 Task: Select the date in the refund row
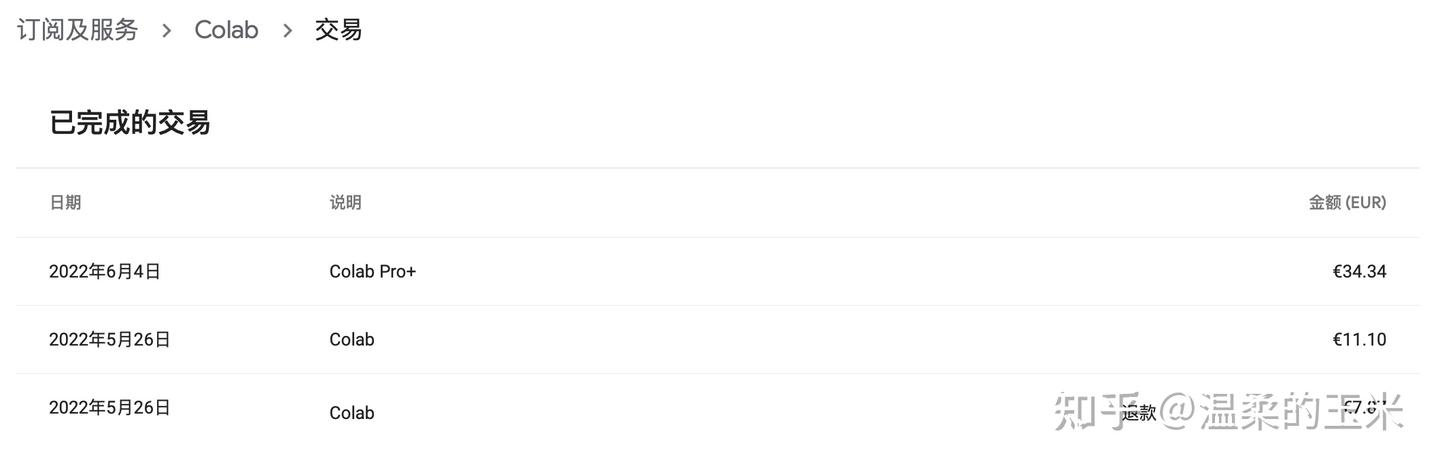tap(109, 407)
